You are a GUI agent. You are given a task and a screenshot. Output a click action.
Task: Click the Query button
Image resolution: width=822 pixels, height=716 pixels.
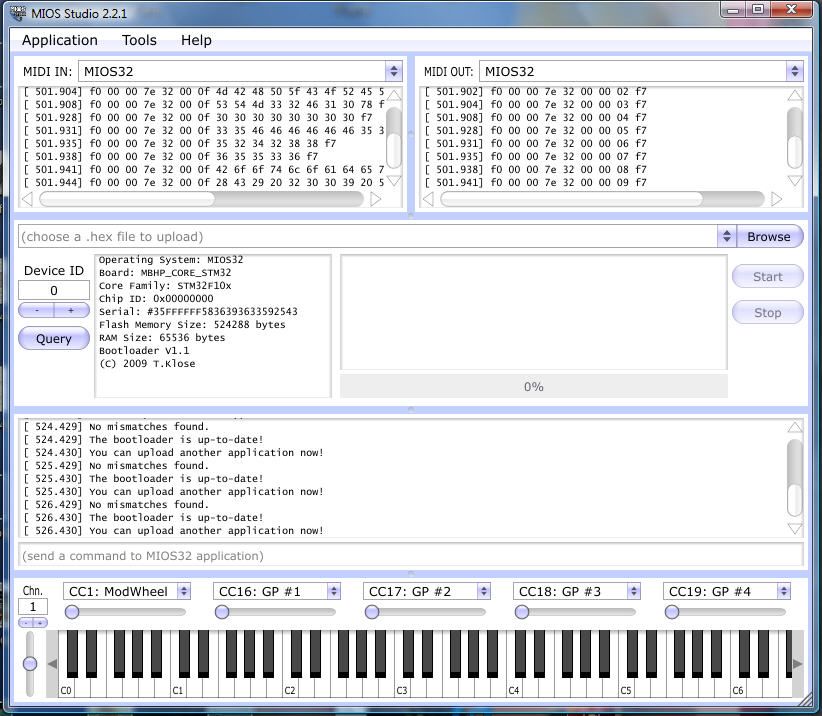53,339
